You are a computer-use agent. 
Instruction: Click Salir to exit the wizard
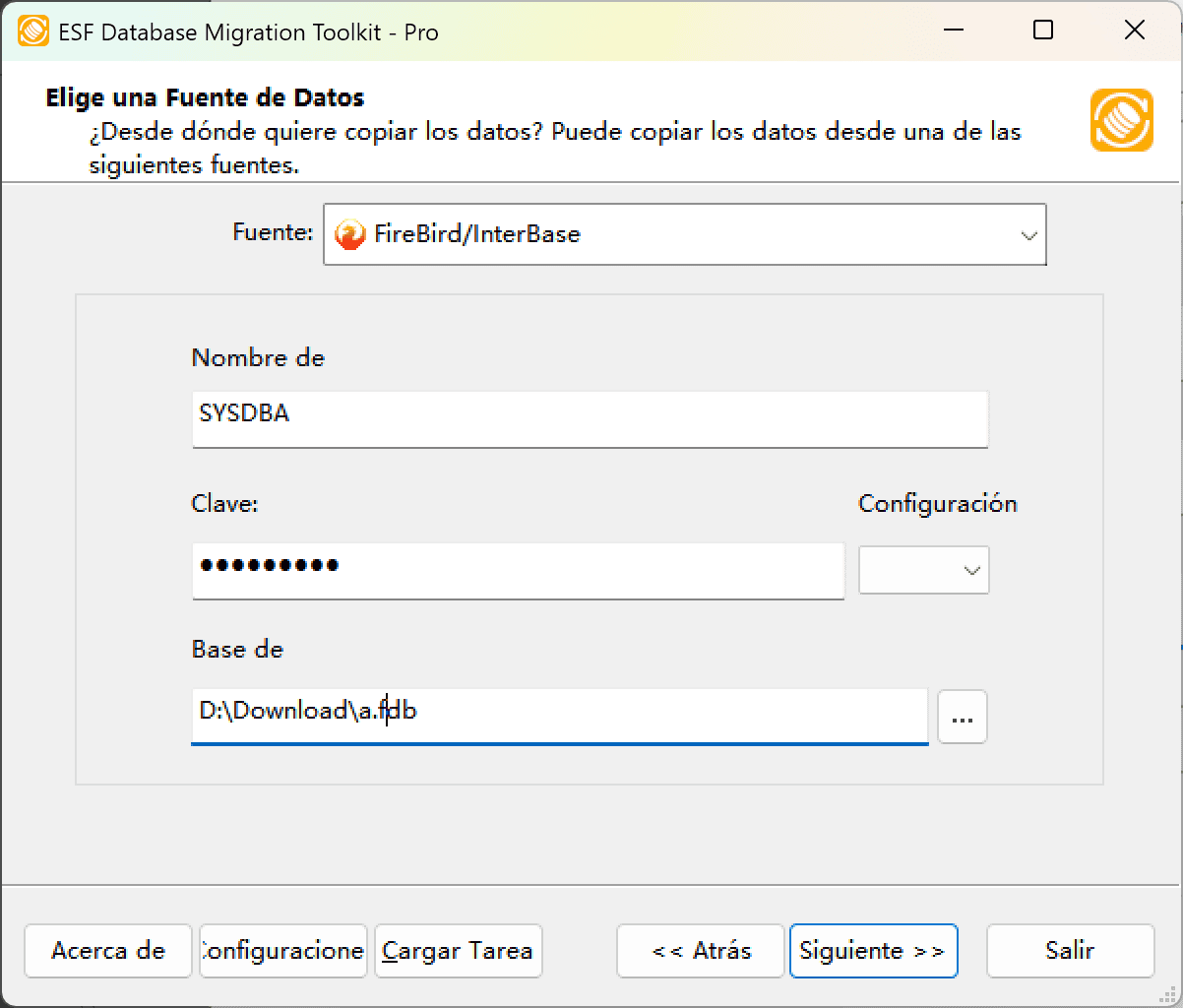tap(1070, 951)
